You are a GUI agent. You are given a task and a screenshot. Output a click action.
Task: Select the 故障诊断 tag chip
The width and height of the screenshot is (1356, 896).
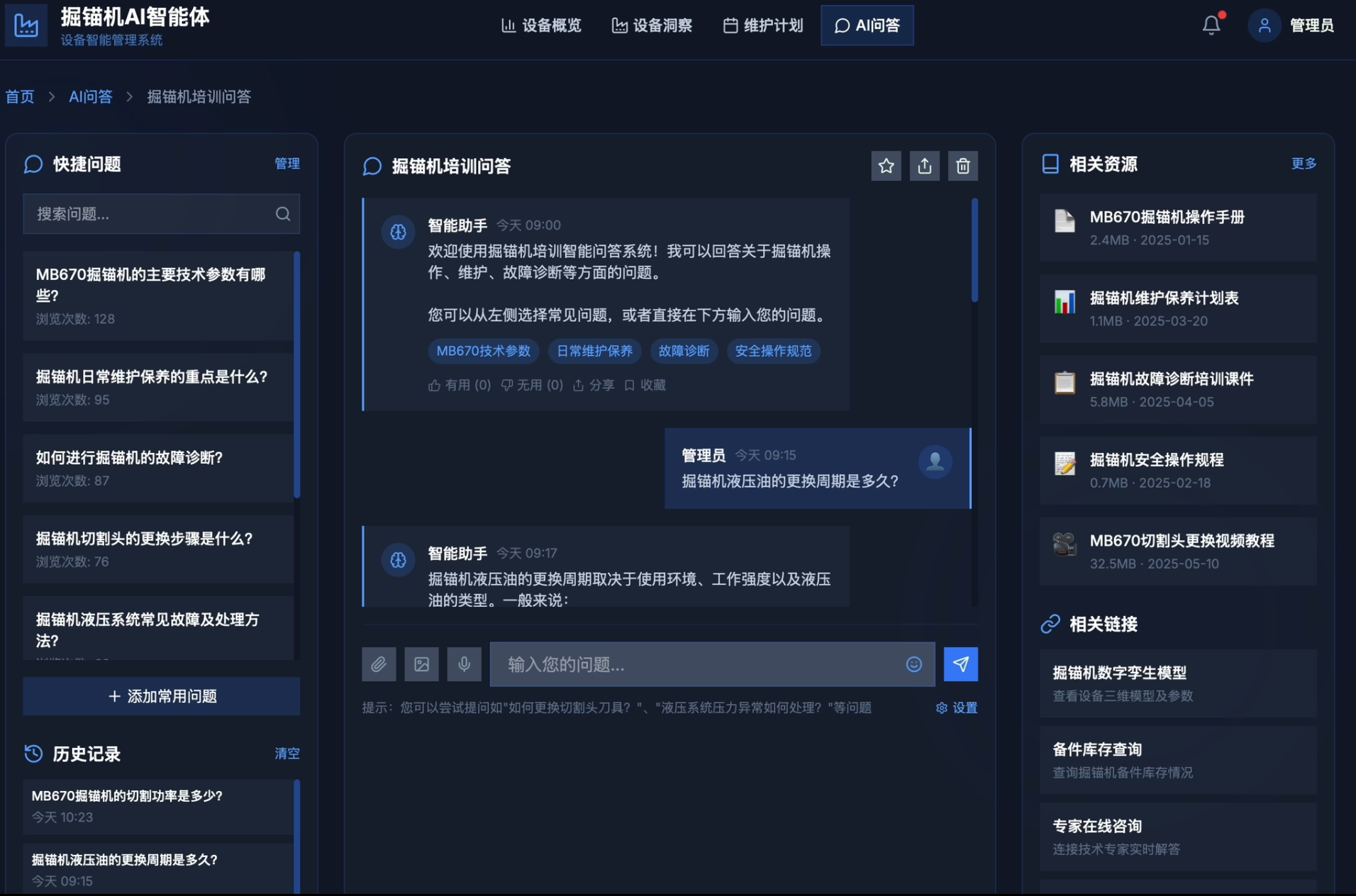click(684, 351)
